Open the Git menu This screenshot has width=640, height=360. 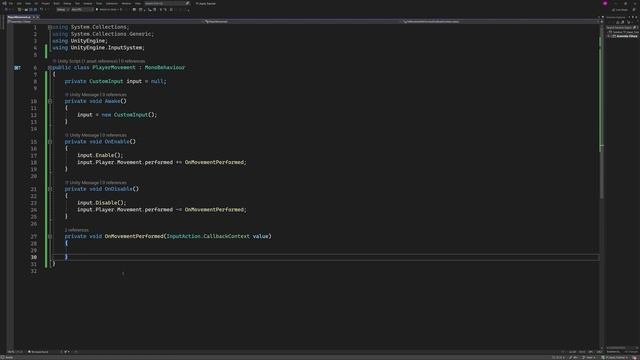[x=36, y=3]
